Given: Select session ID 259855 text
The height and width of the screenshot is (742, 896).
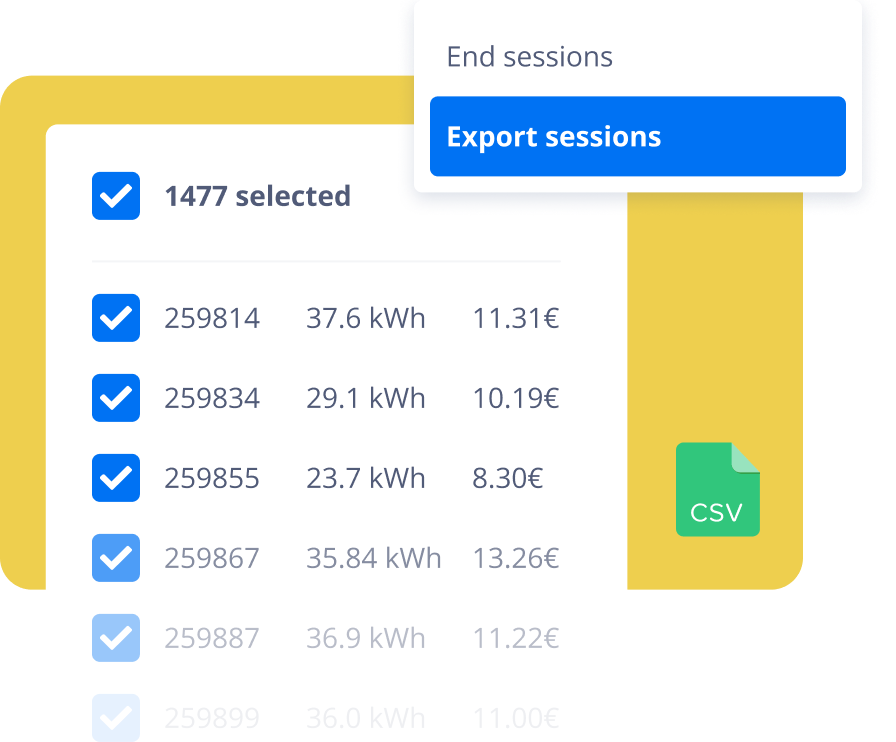Looking at the screenshot, I should click(212, 479).
